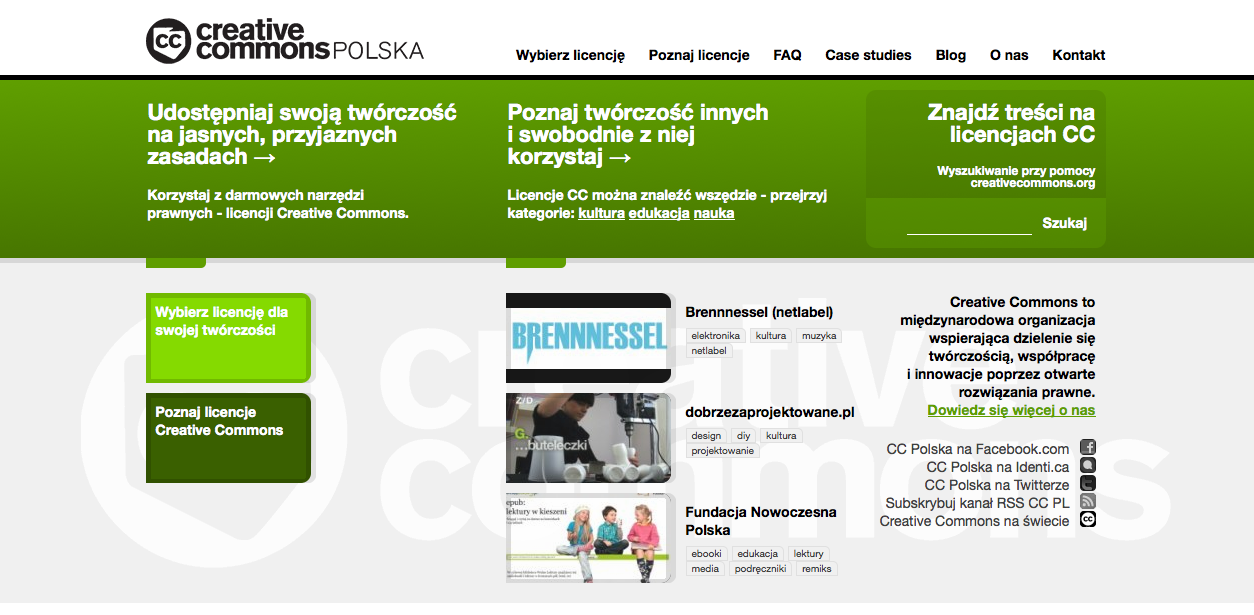The height and width of the screenshot is (615, 1254).
Task: Open the Poznaj licencje menu item
Action: point(699,55)
